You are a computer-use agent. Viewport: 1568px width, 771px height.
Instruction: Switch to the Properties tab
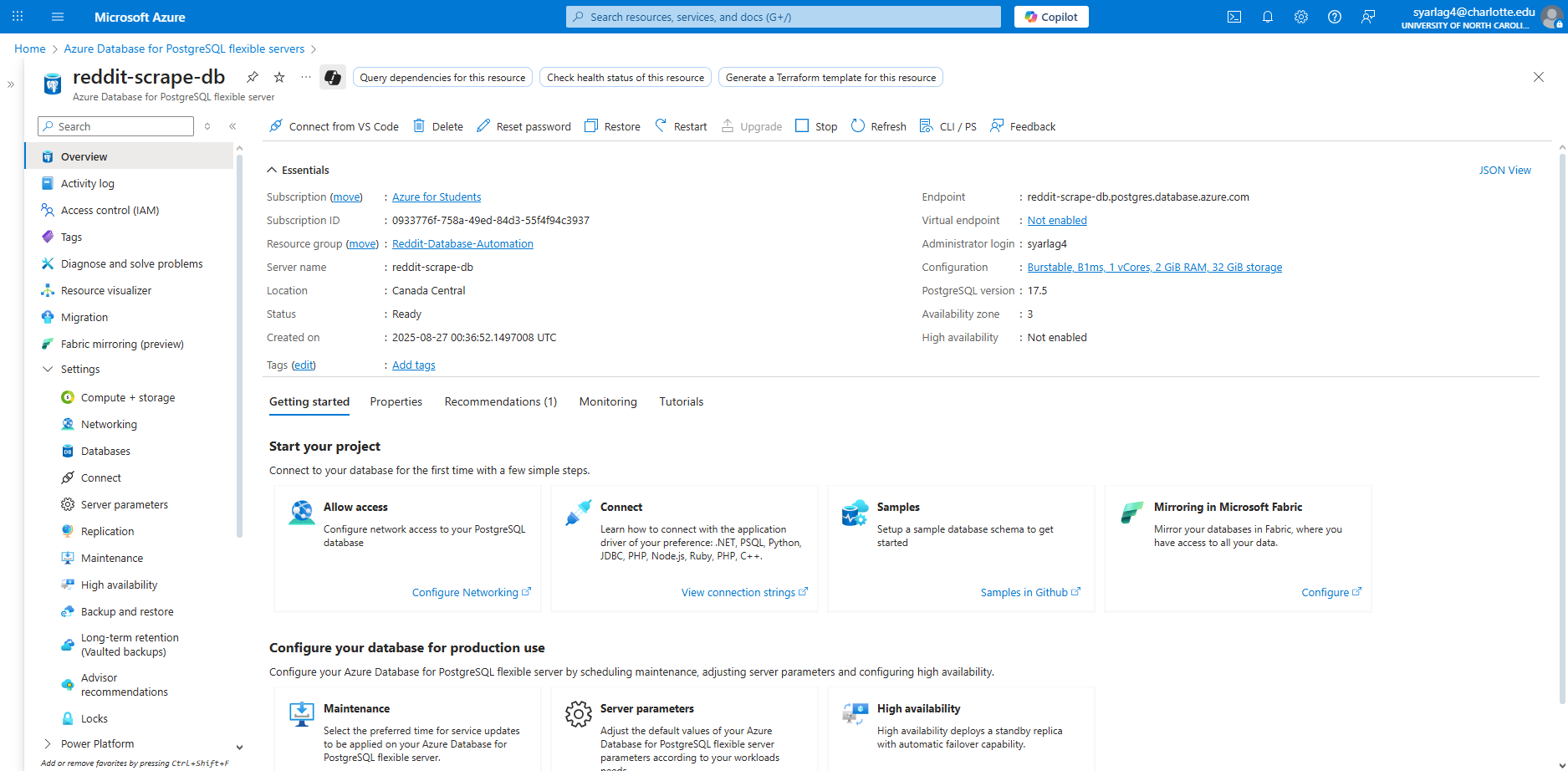(x=396, y=402)
